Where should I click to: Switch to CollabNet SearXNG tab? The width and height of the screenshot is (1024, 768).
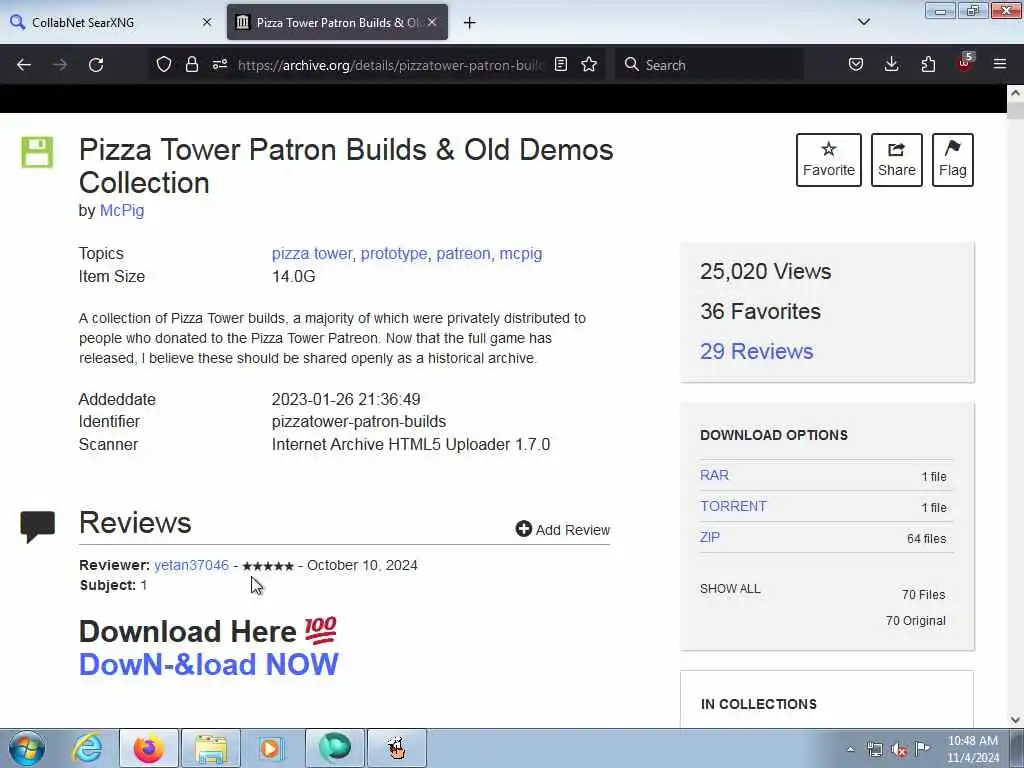click(112, 22)
